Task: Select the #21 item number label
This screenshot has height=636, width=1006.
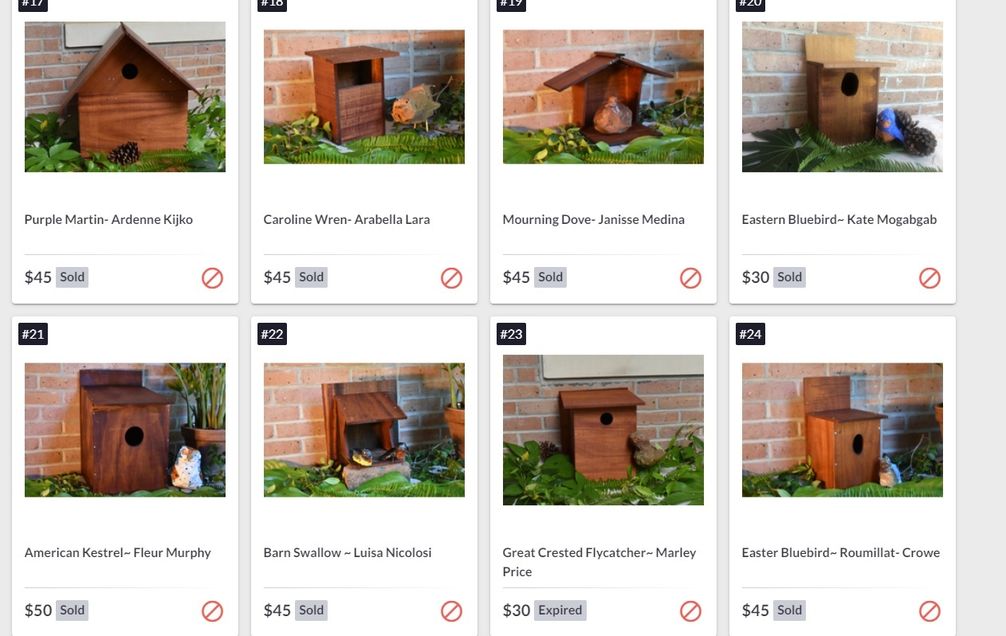Action: (x=33, y=334)
